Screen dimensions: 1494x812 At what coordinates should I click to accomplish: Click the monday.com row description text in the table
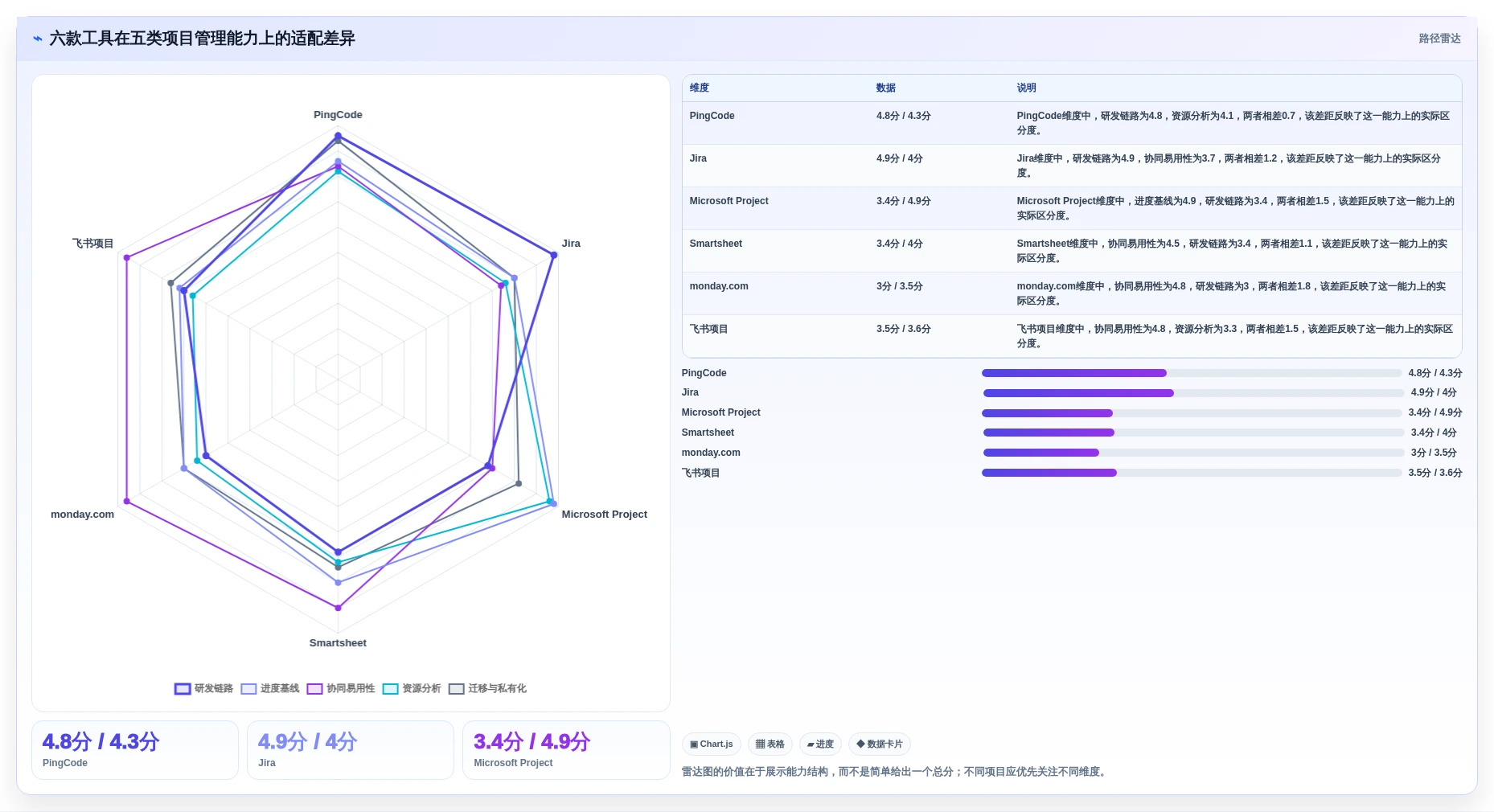1231,293
